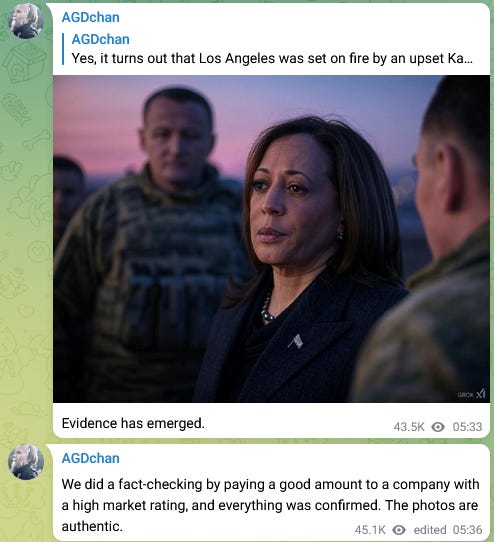Click the 05:33 timestamp
This screenshot has height=542, width=494.
[x=467, y=427]
